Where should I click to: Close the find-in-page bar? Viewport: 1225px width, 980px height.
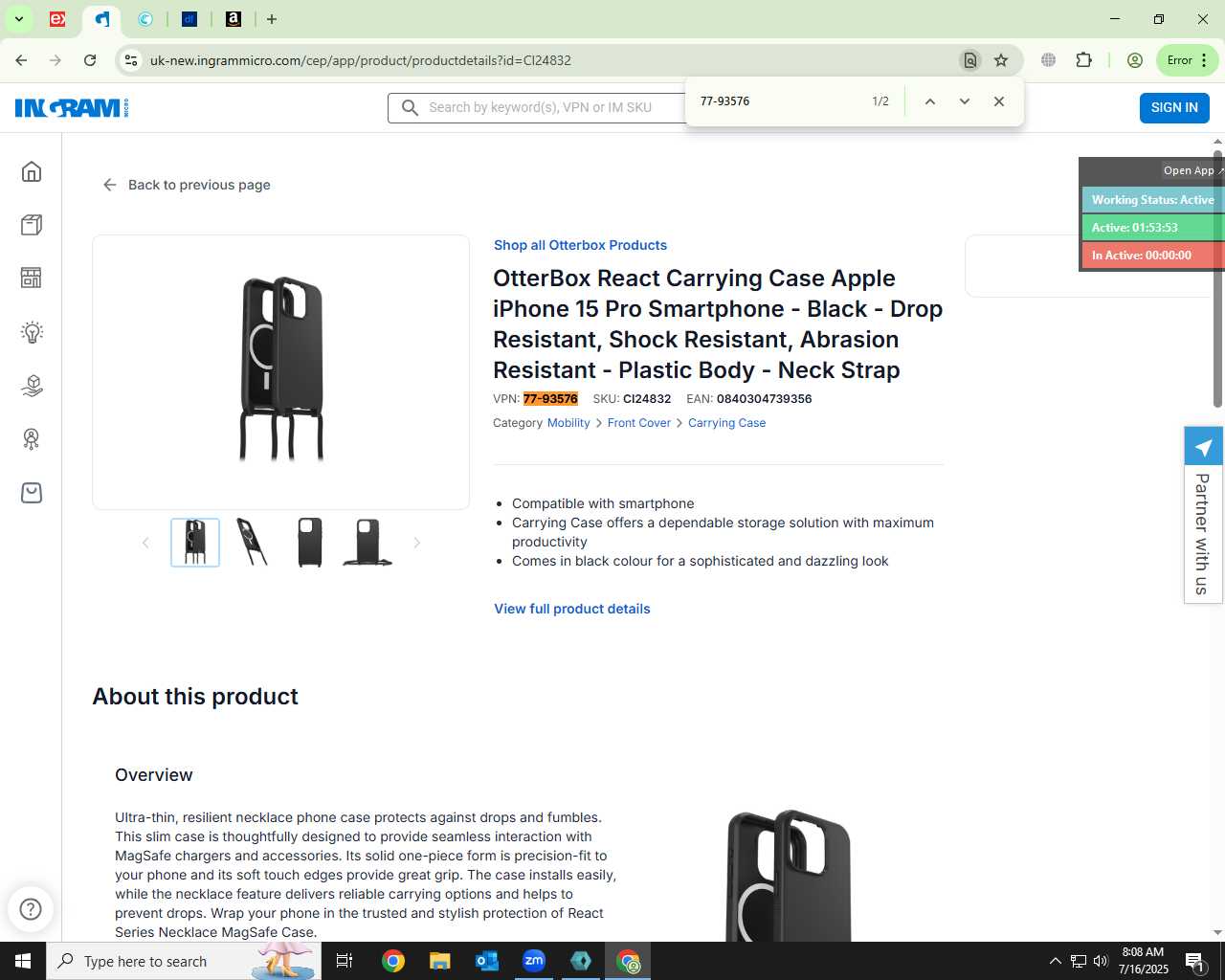tap(999, 101)
